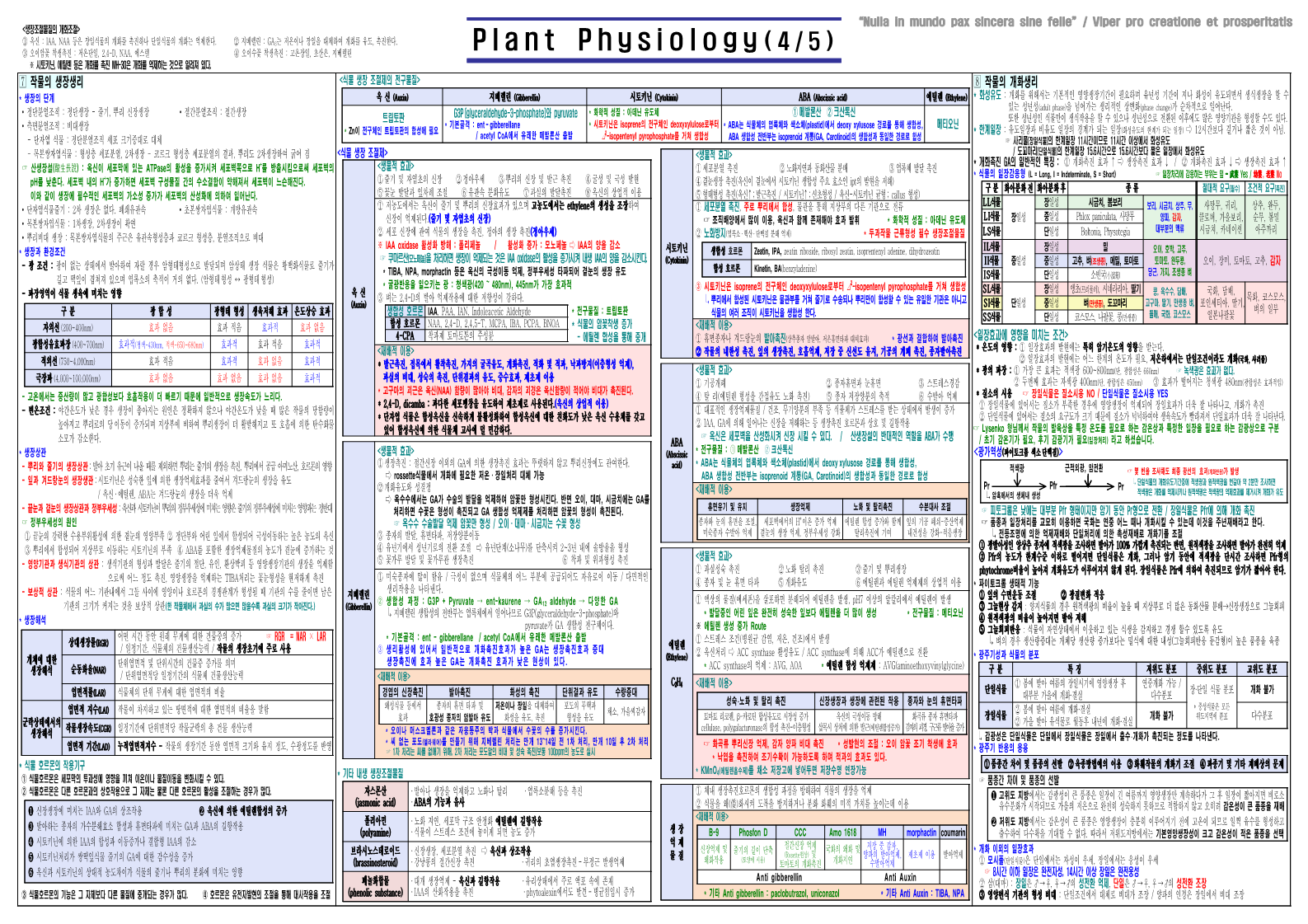Click the '폴리아민 (polyamine)' row label
1308x924 pixels.
375,827
